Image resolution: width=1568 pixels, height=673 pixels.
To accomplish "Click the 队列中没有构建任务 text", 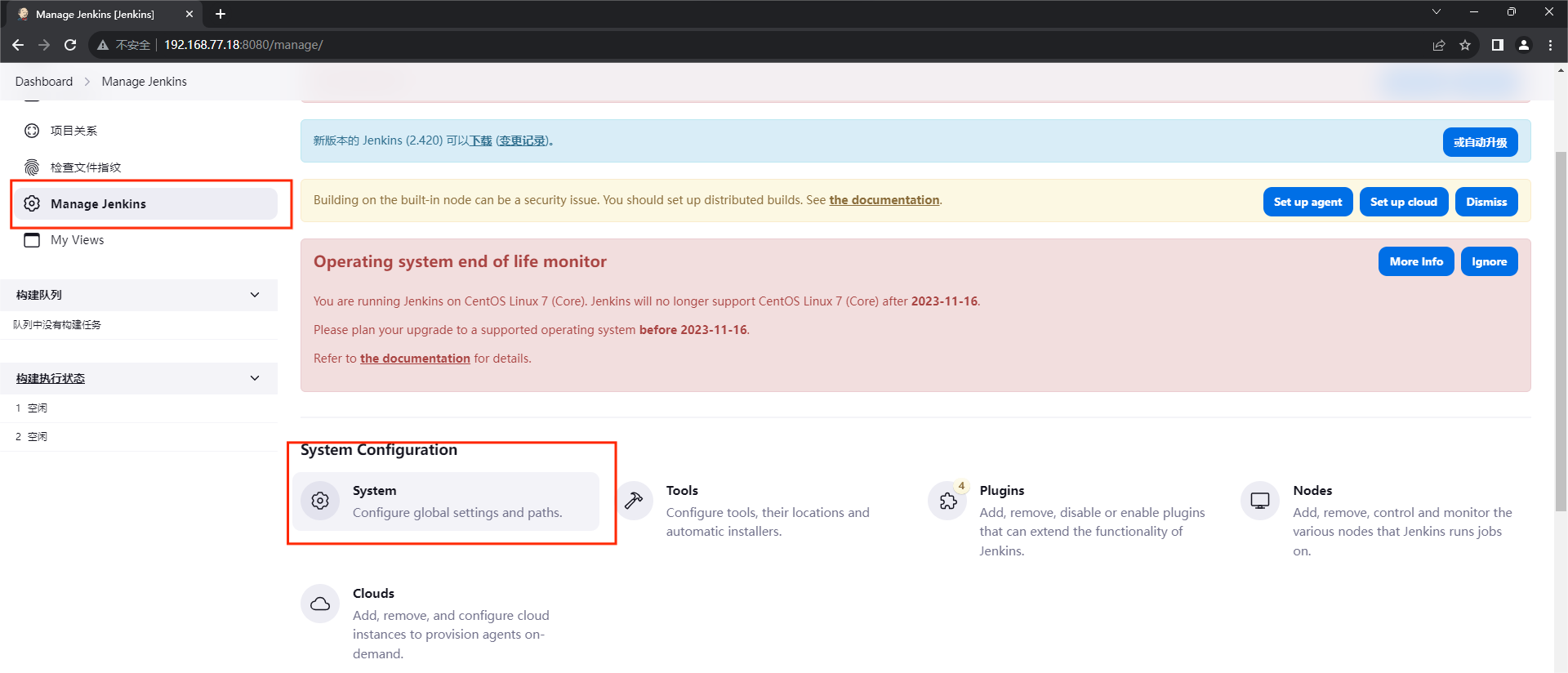I will (x=57, y=325).
